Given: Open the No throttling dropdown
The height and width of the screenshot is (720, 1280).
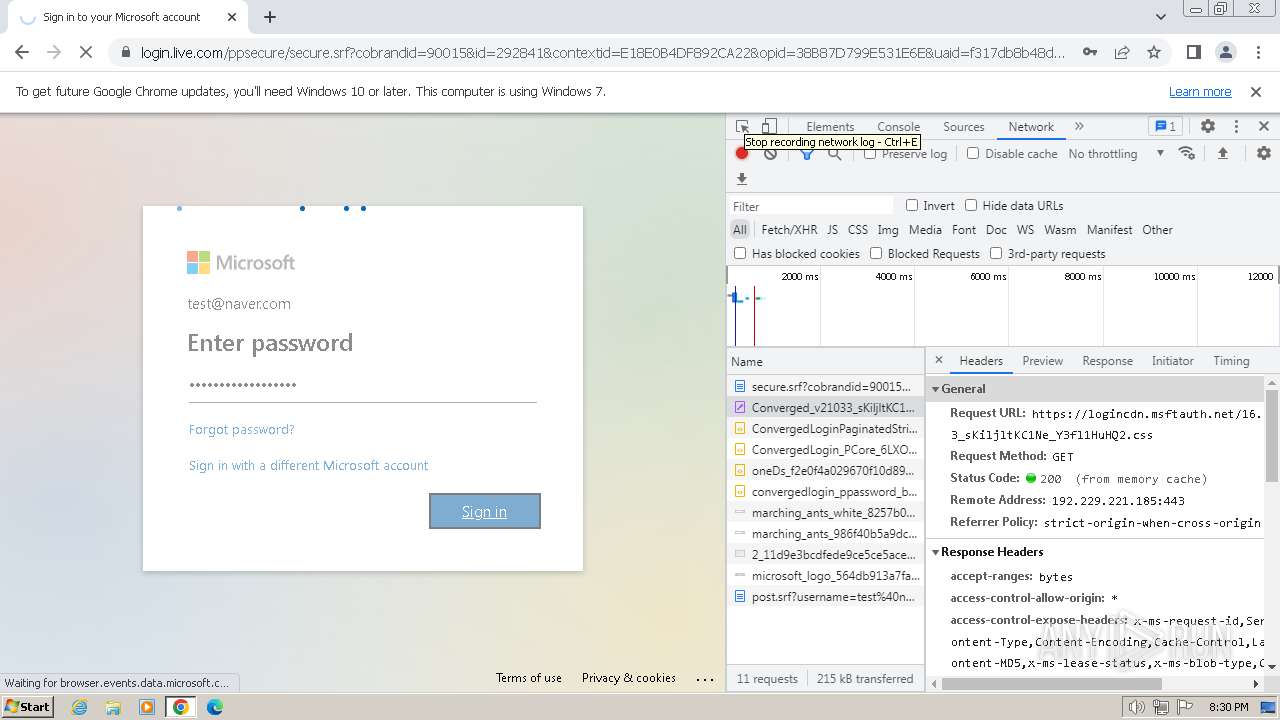Looking at the screenshot, I should point(1116,154).
